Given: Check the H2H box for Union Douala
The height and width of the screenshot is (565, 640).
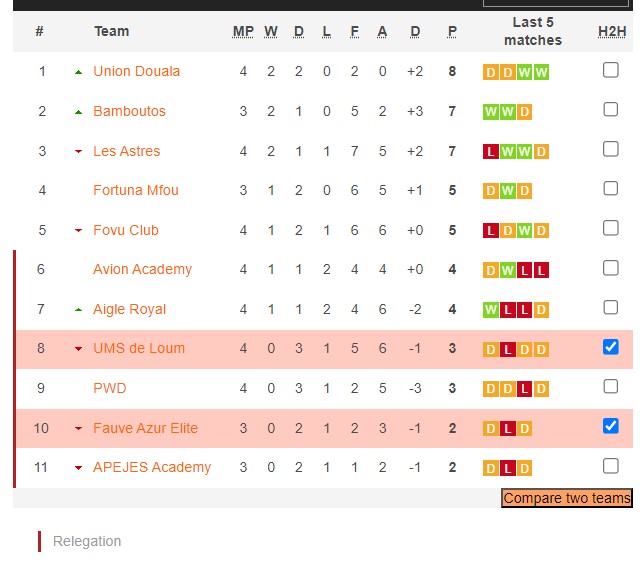Looking at the screenshot, I should click(611, 70).
